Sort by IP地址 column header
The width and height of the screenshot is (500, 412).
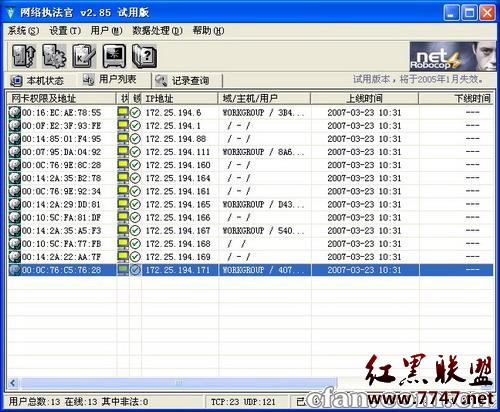pyautogui.click(x=180, y=98)
